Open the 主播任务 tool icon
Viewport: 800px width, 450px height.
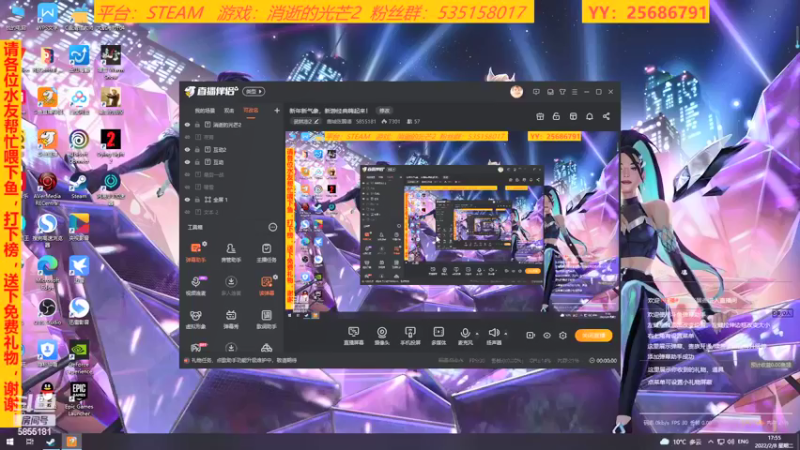coord(266,252)
